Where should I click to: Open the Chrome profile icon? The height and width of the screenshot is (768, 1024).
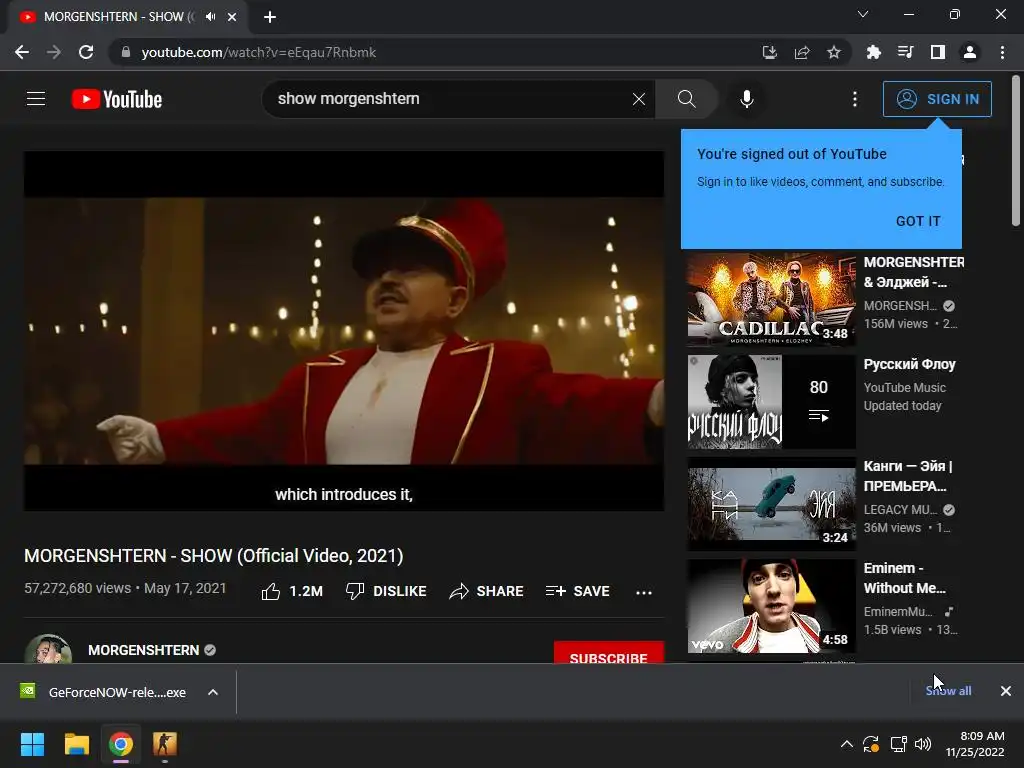coord(970,52)
